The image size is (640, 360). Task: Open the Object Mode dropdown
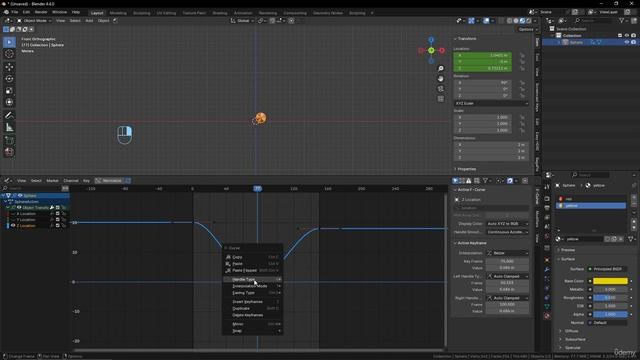(34, 20)
